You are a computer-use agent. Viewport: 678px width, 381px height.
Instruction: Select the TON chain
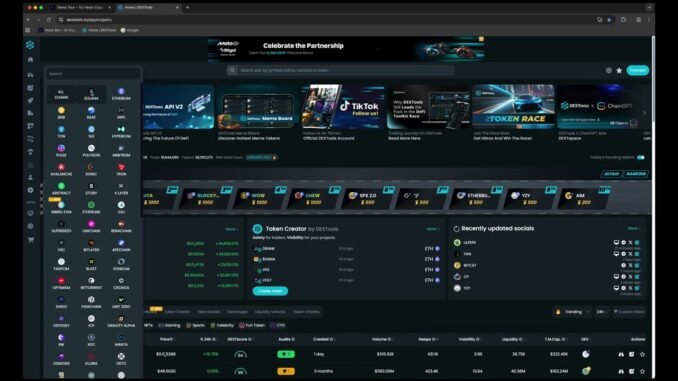tap(61, 132)
